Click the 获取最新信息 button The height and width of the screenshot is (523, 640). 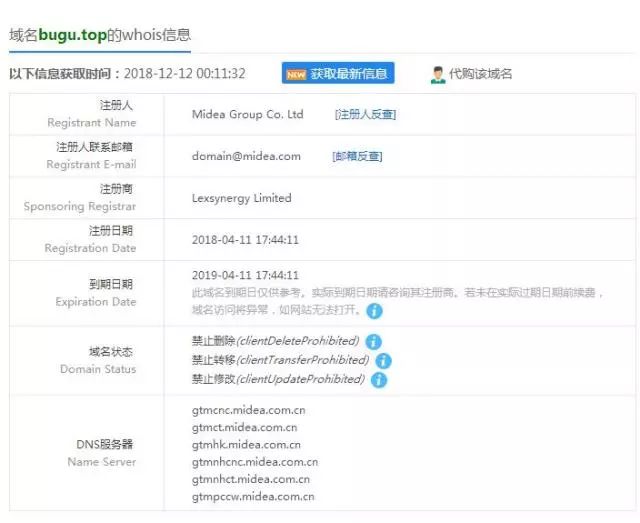pyautogui.click(x=338, y=73)
